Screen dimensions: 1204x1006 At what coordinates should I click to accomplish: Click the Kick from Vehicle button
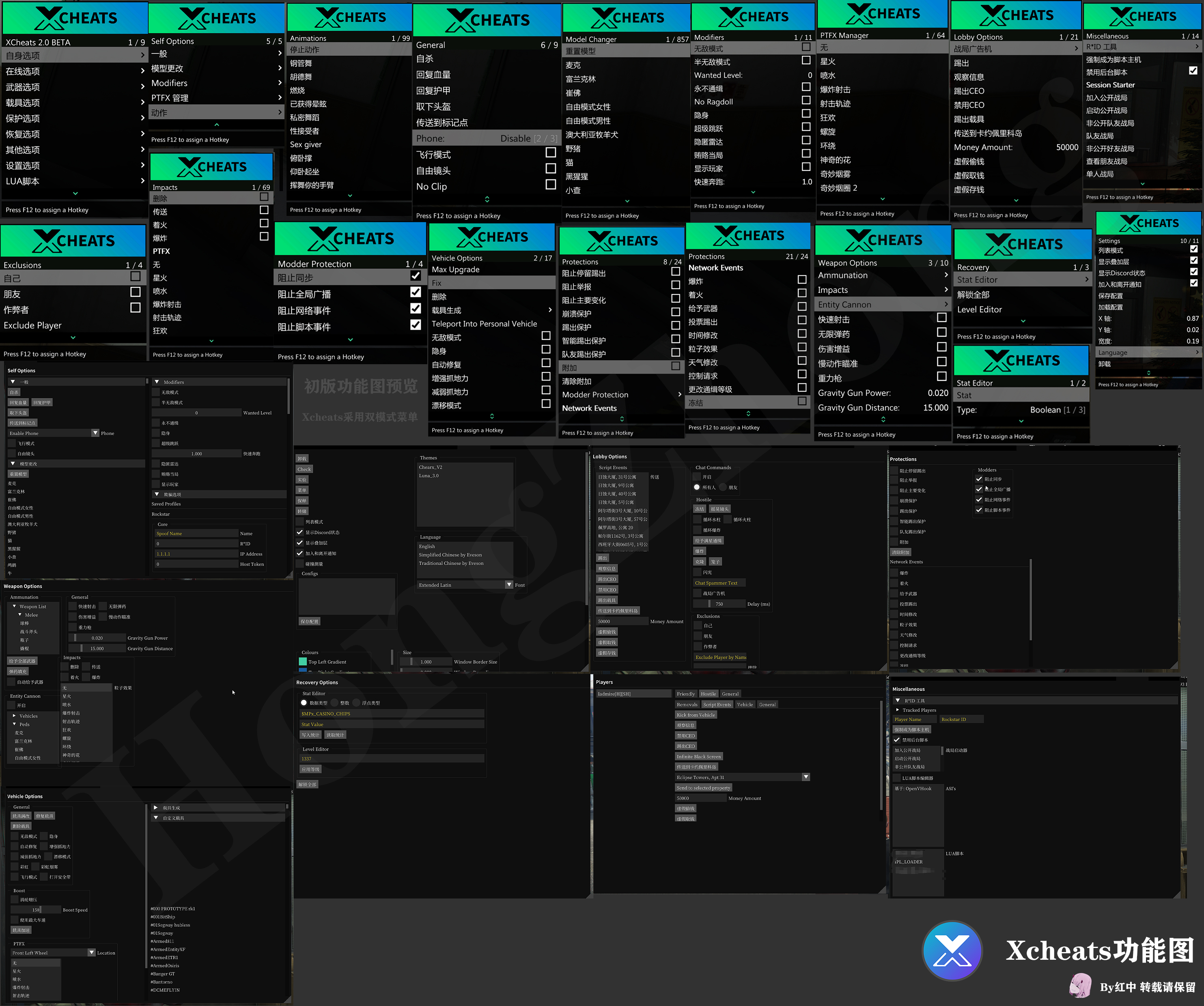click(696, 715)
